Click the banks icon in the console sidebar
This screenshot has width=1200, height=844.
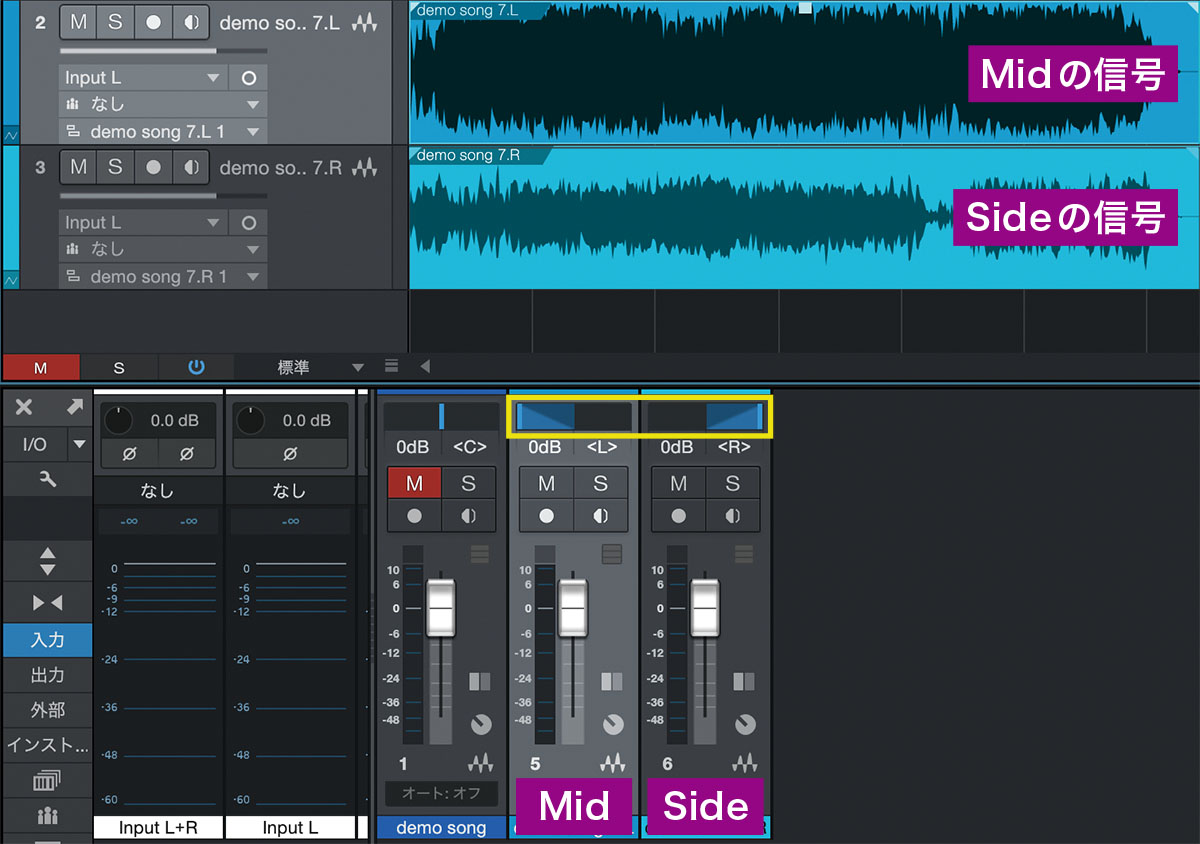[x=47, y=780]
